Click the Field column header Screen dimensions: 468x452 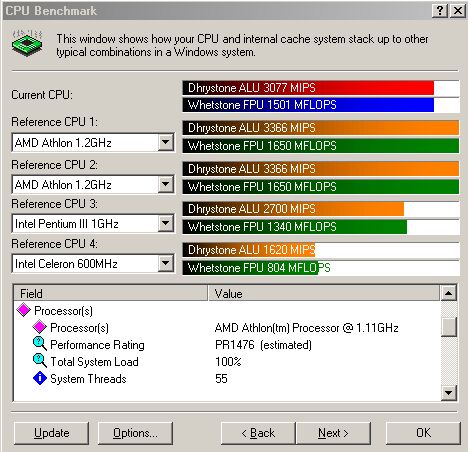tap(111, 293)
